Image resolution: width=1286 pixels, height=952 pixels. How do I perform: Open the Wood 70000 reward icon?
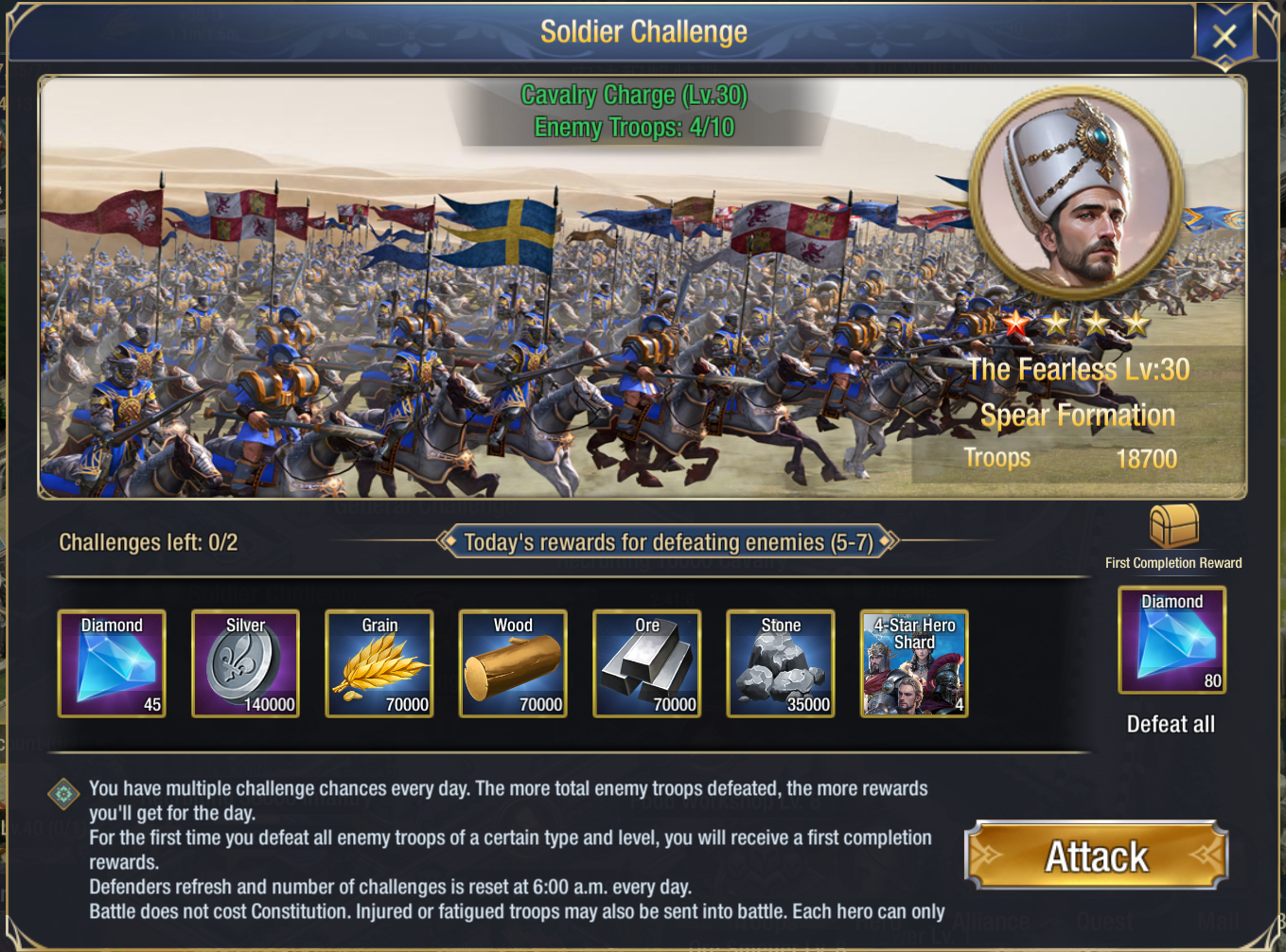point(513,663)
